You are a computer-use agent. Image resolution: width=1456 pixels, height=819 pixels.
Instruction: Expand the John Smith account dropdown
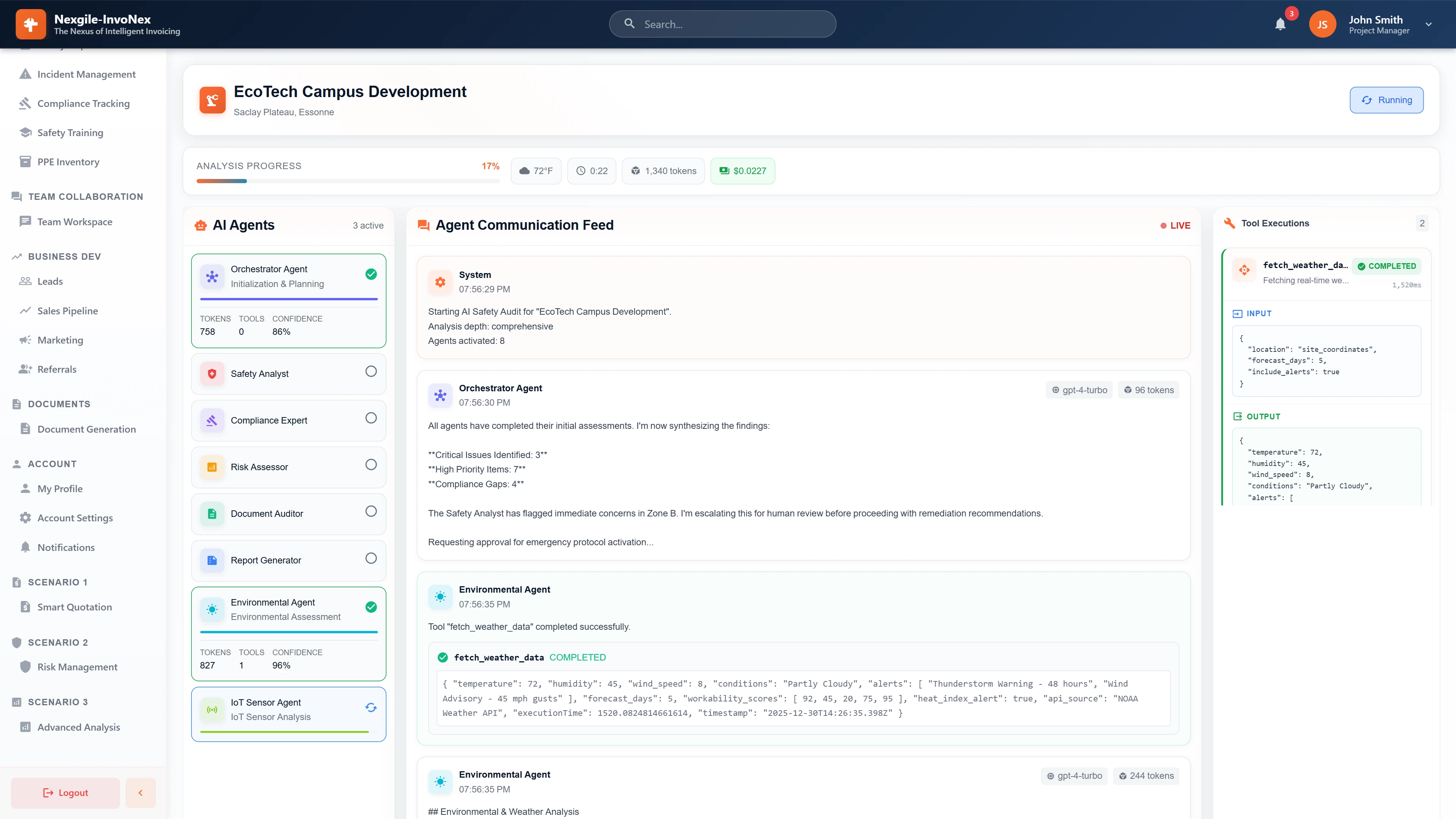[1428, 24]
